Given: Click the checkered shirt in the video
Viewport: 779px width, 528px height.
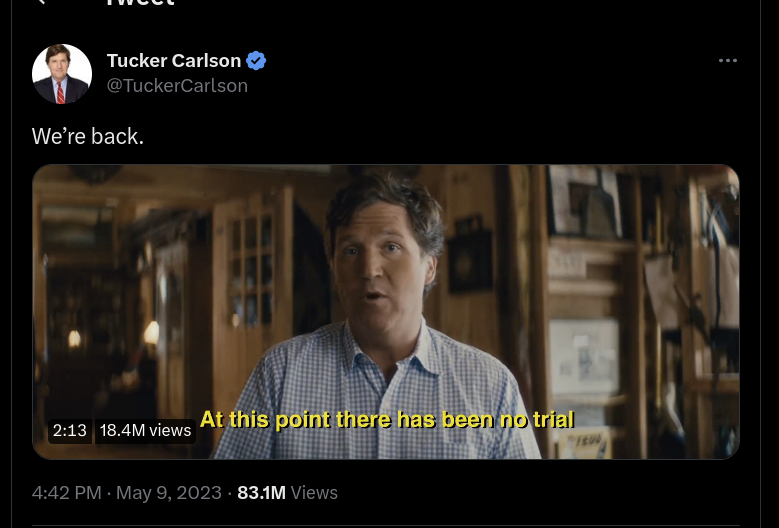Looking at the screenshot, I should point(376,392).
